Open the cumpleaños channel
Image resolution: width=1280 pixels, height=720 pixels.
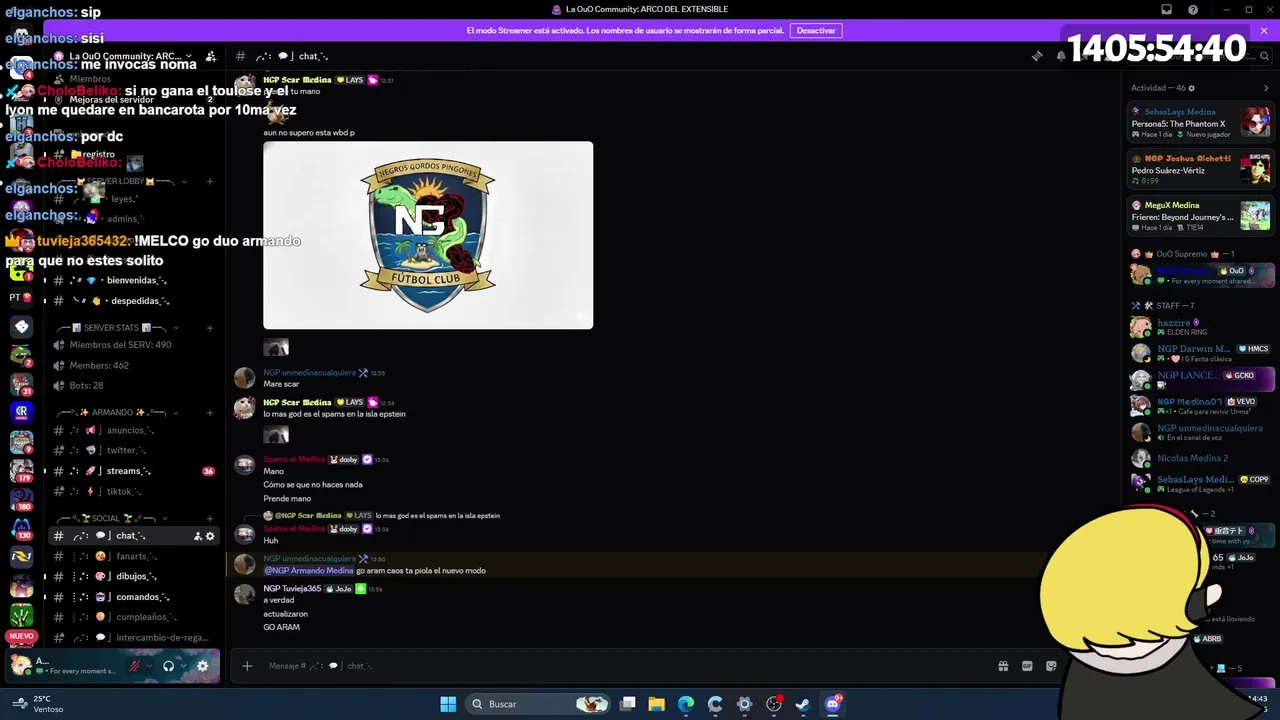(133, 617)
